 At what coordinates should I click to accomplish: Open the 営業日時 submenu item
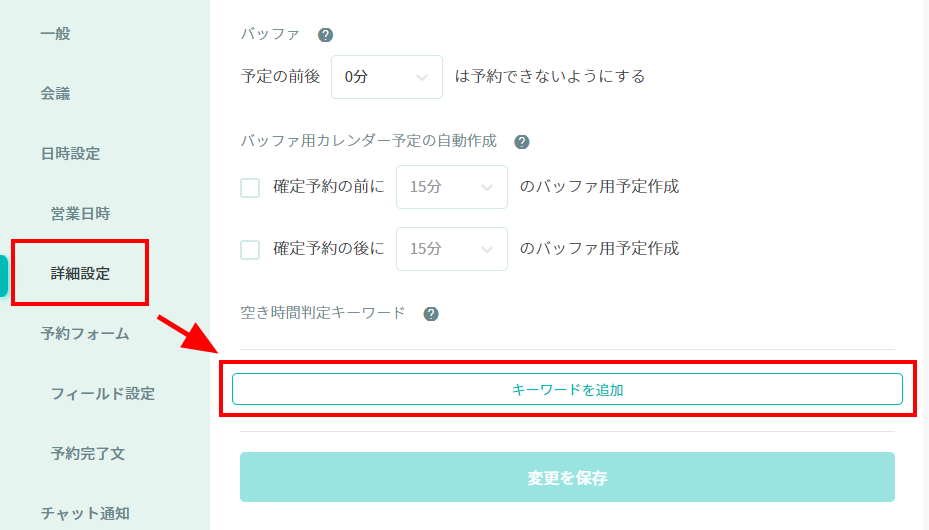coord(80,214)
